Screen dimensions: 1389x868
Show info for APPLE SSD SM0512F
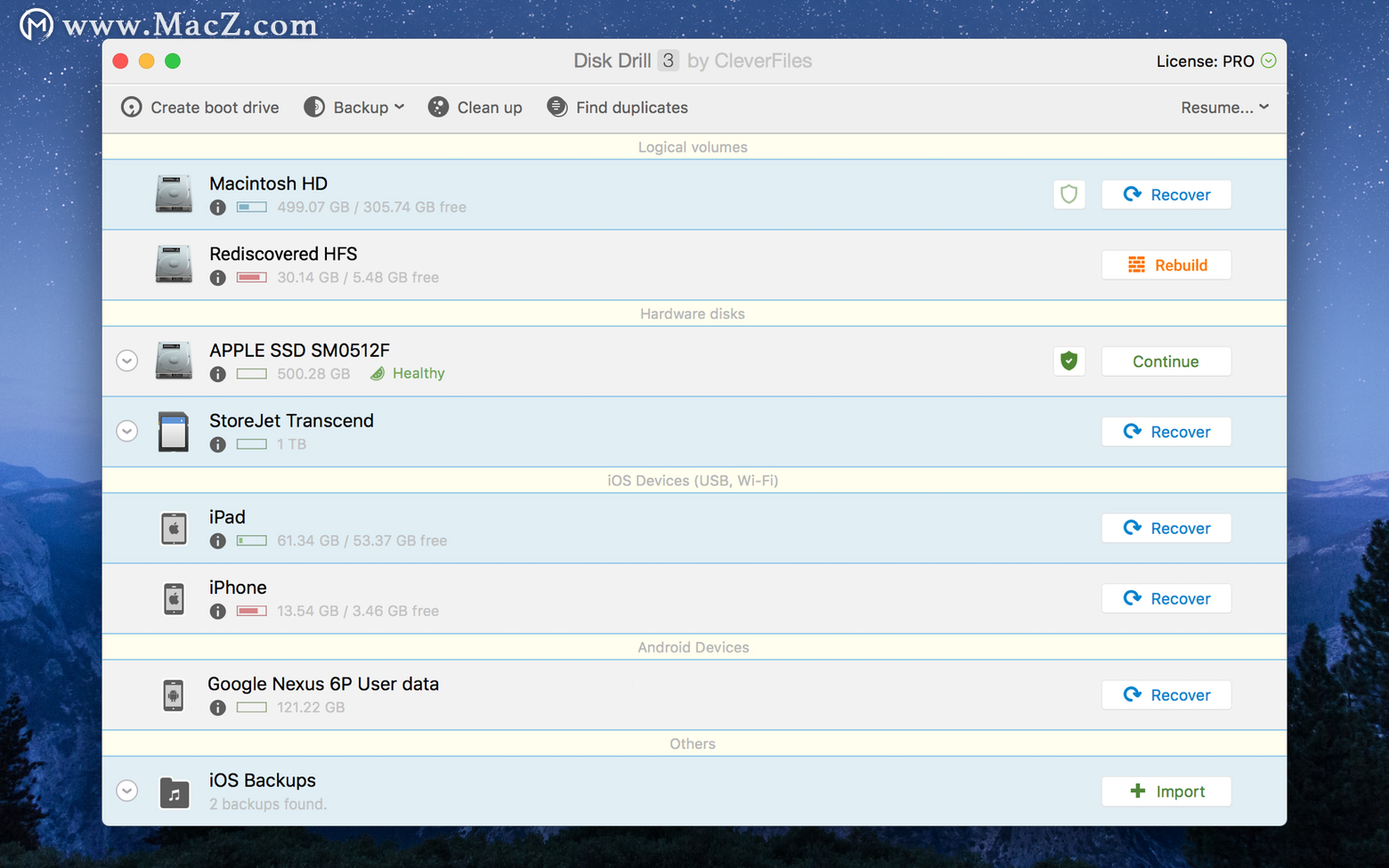click(218, 374)
